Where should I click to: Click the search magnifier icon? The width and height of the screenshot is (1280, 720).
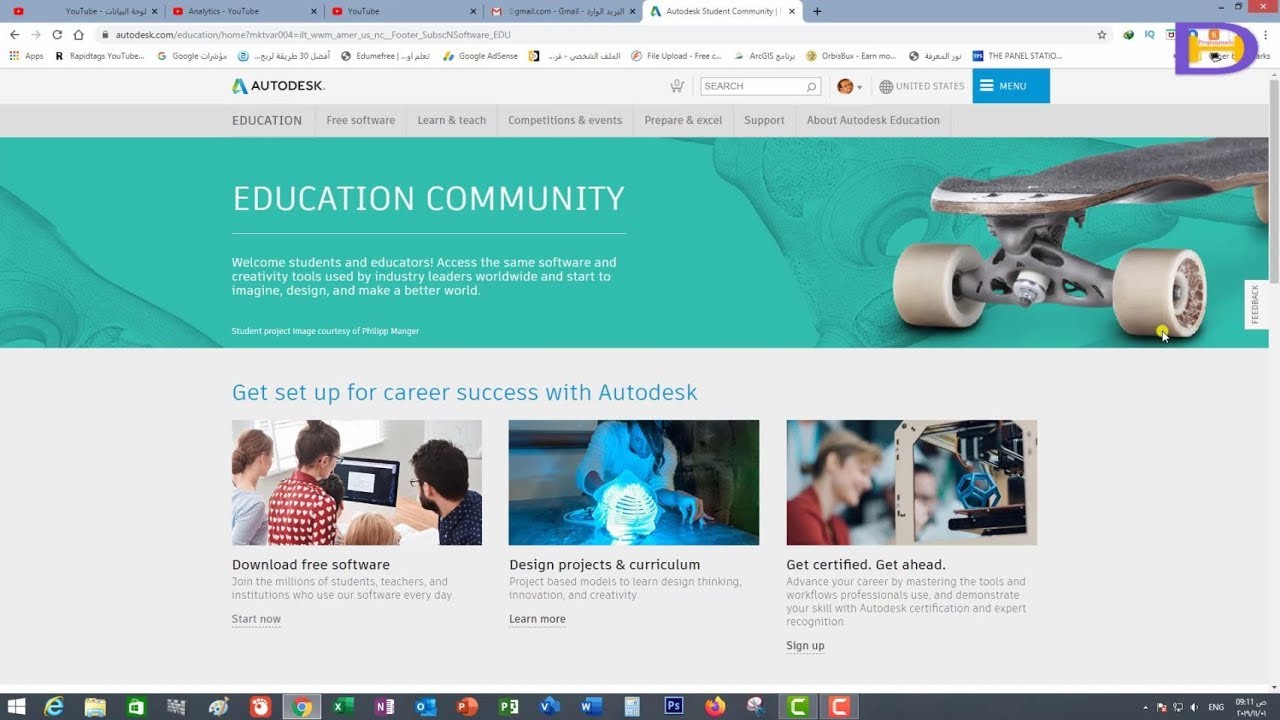(x=811, y=87)
